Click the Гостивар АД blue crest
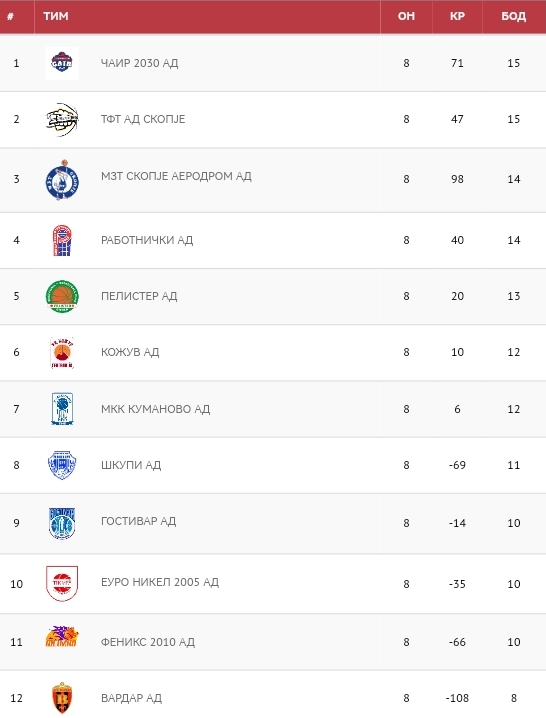The height and width of the screenshot is (718, 546). [x=62, y=523]
